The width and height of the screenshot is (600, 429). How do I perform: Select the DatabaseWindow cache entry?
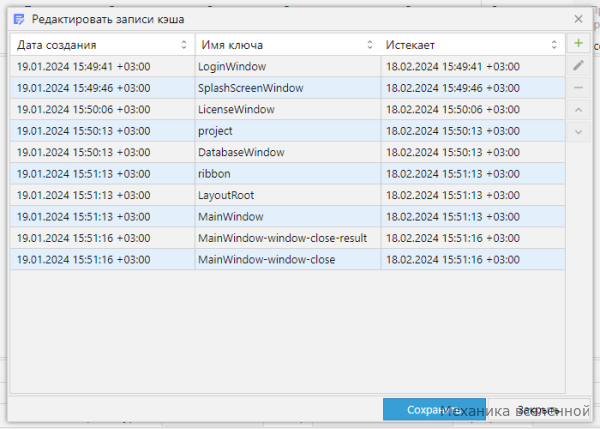287,152
